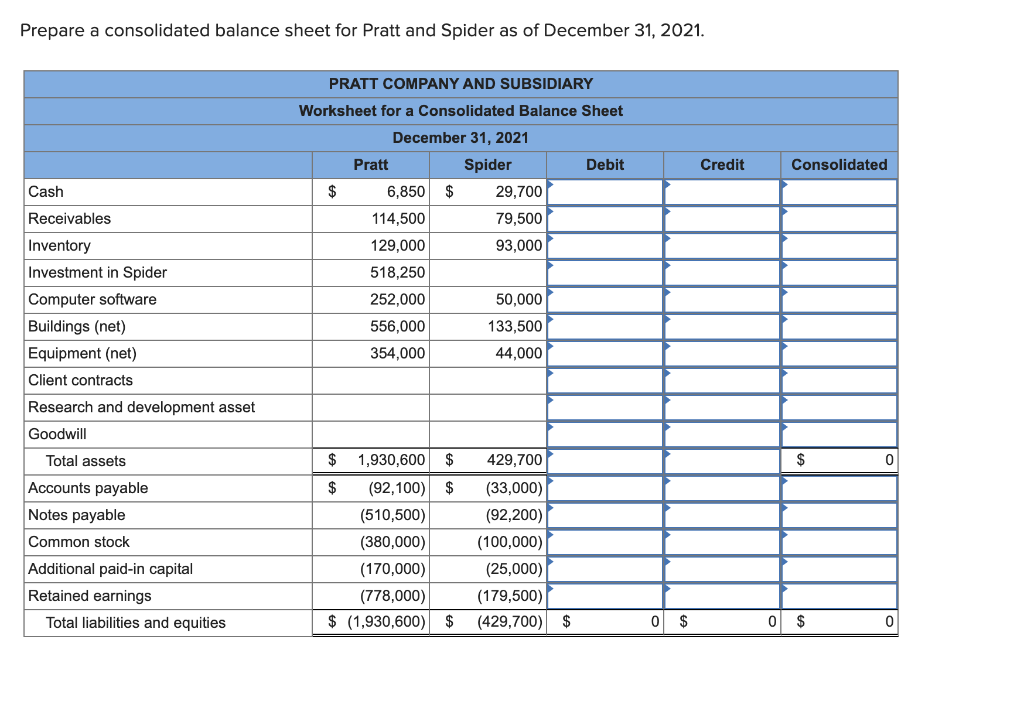Click the Credit cell for Retained earnings

click(x=722, y=595)
